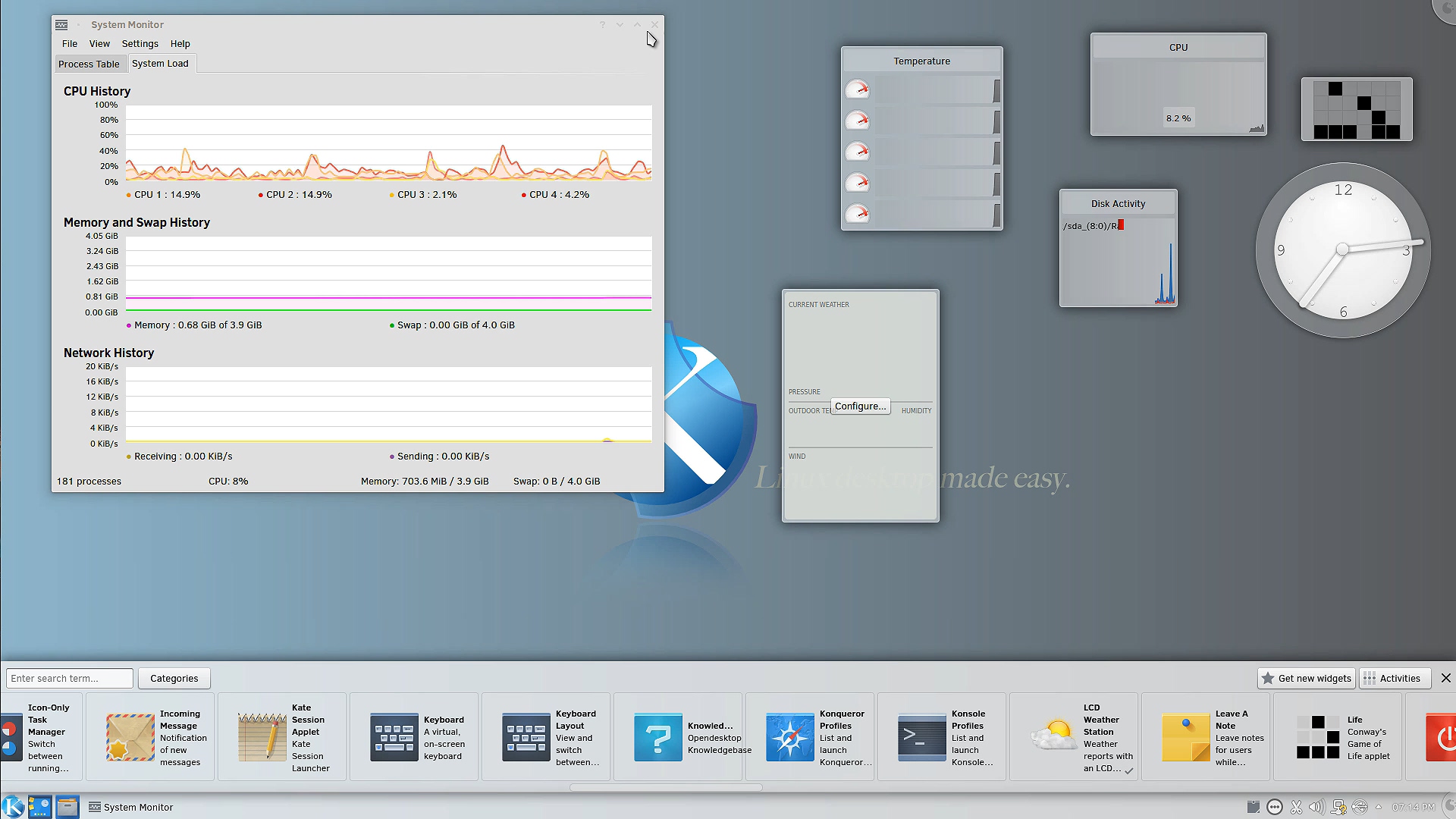Select the Life Conway's Game widget
The image size is (1456, 819).
[1338, 737]
